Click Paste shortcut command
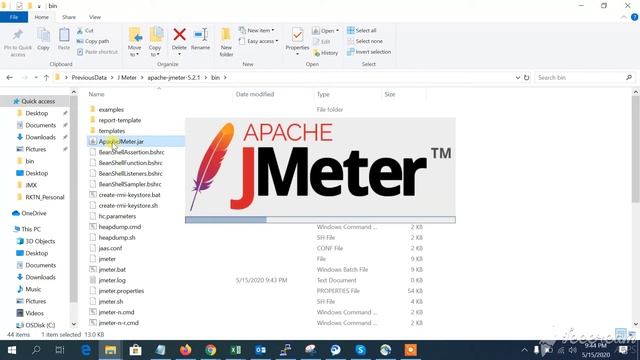 [x=98, y=52]
